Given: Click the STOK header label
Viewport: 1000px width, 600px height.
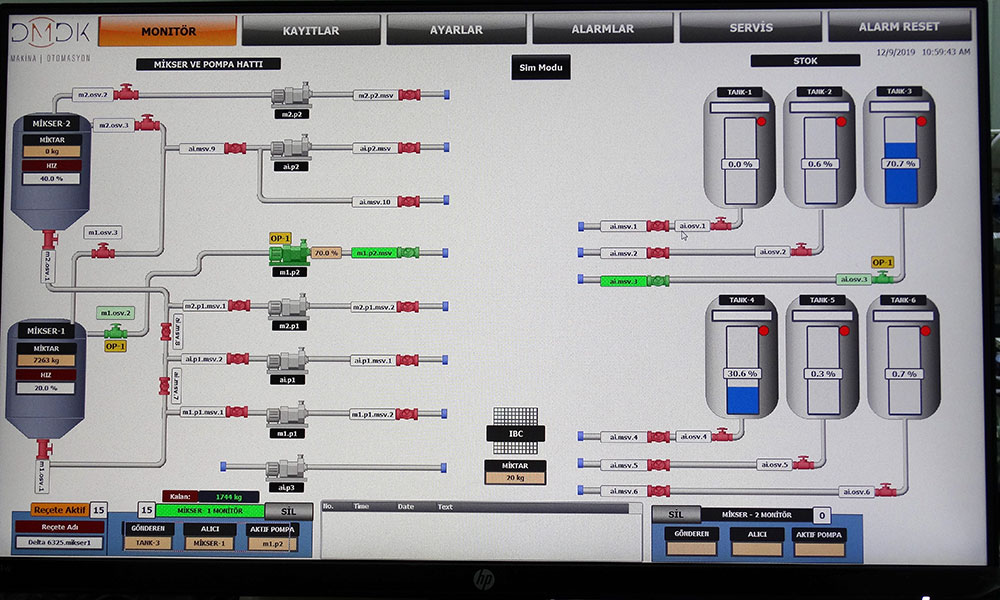Looking at the screenshot, I should point(805,61).
